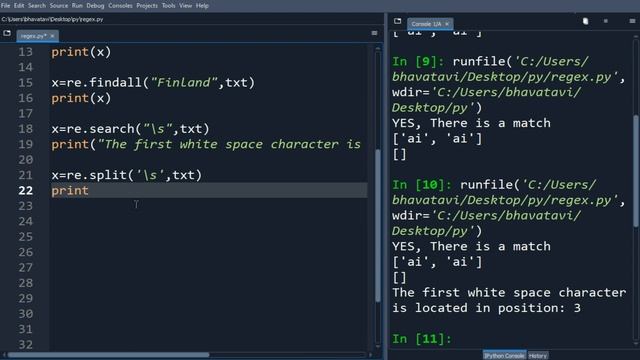Click "is located in position: 3" output

click(x=486, y=308)
